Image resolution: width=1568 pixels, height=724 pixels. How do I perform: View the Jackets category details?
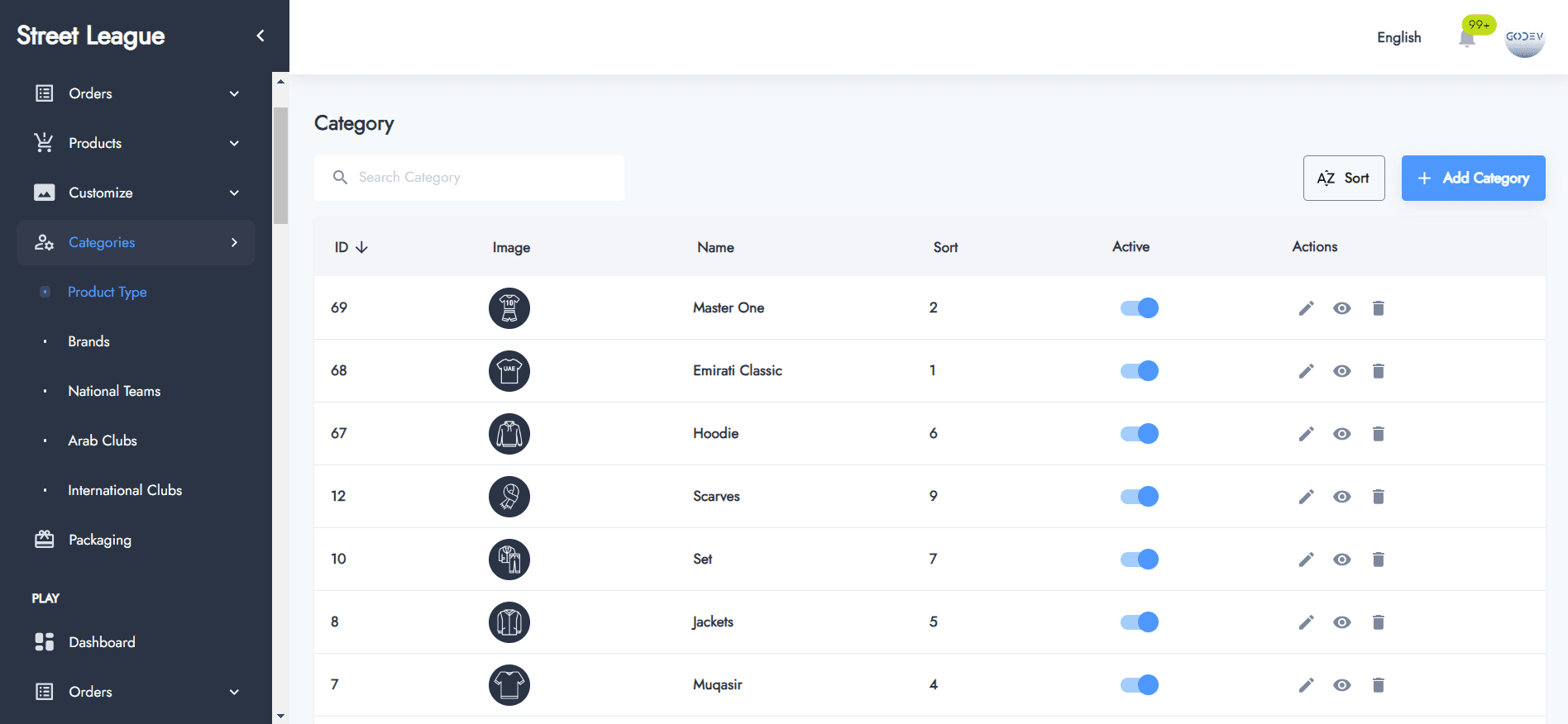[x=1342, y=622]
